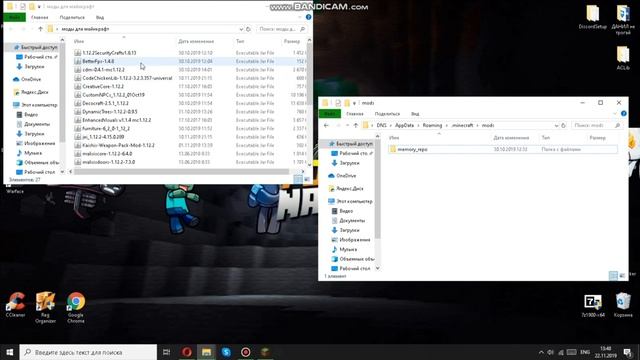The height and width of the screenshot is (360, 640).
Task: Select Документы in моды для майнкрафт sidebar
Action: pos(33,124)
